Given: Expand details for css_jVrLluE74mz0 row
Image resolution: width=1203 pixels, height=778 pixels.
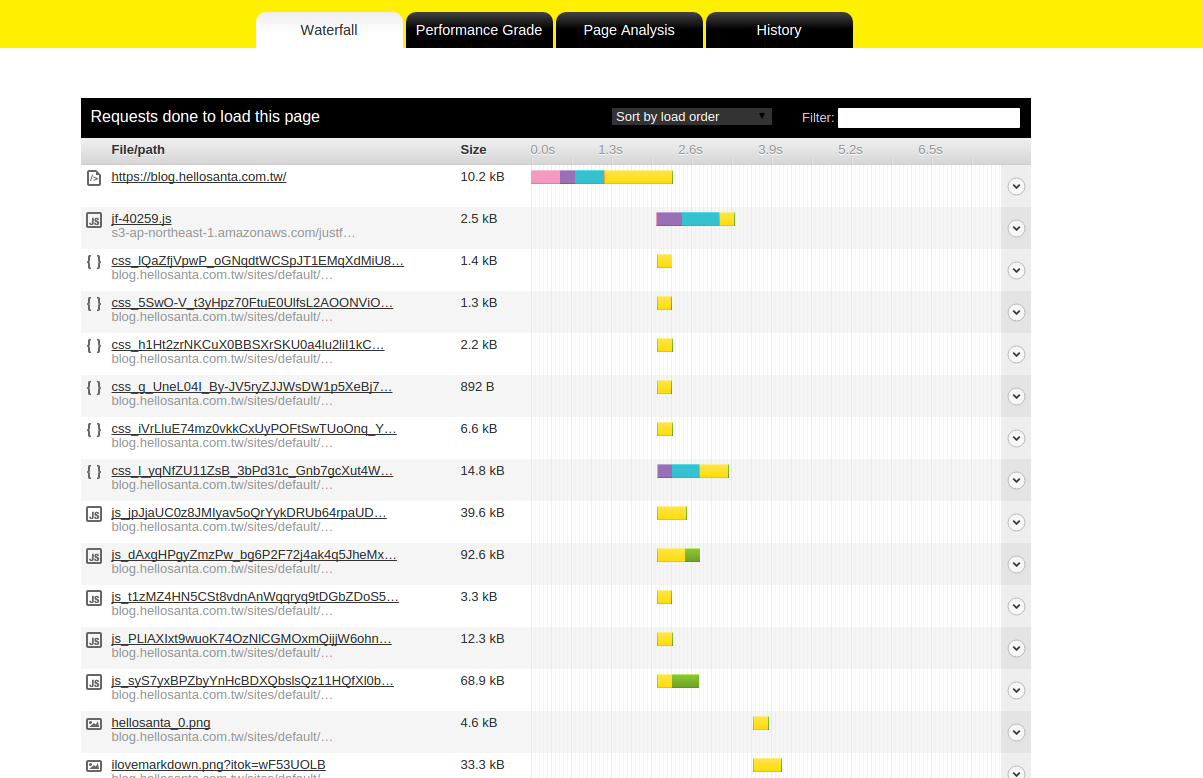Looking at the screenshot, I should pyautogui.click(x=1016, y=438).
